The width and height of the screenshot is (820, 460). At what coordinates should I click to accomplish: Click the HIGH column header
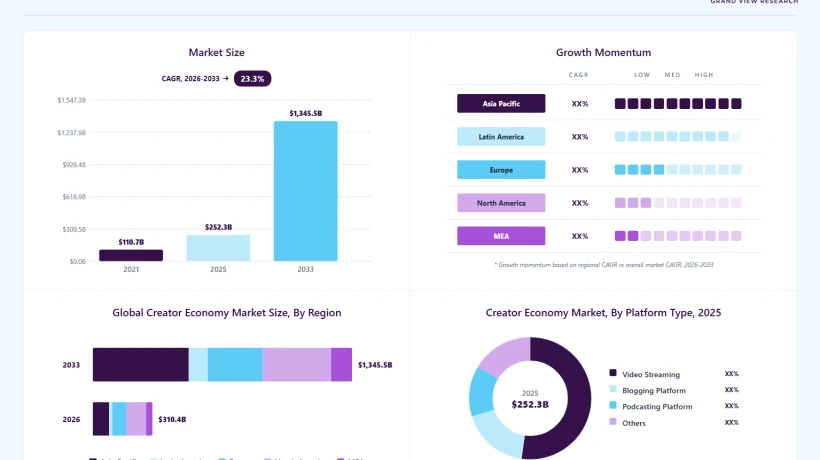704,75
